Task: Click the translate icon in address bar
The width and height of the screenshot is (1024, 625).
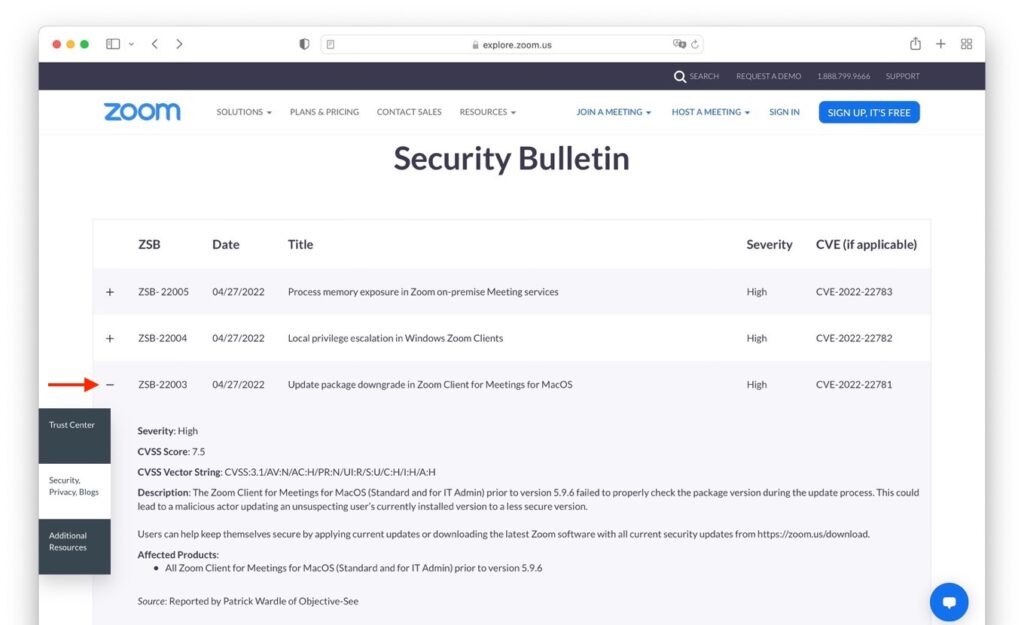Action: 679,44
